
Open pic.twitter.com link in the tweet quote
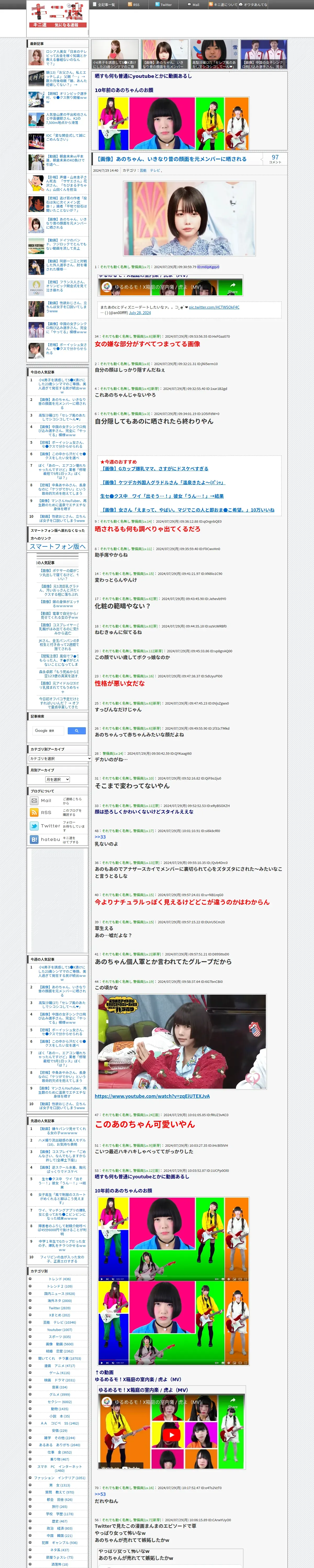click(214, 307)
